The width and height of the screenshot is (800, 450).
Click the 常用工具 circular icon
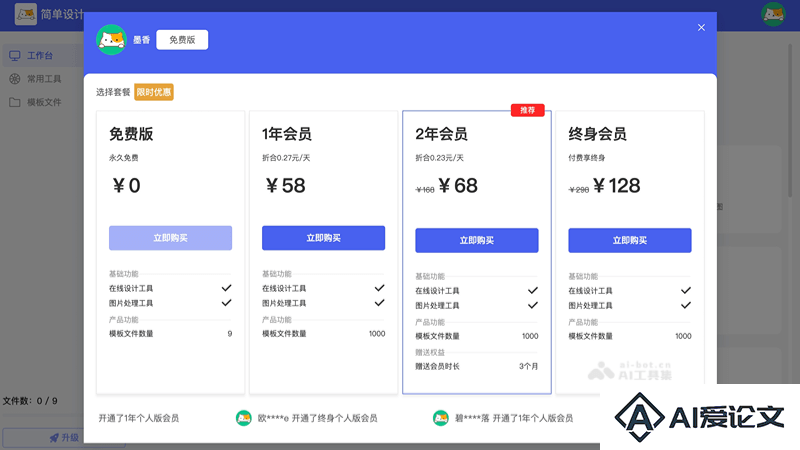(15, 79)
